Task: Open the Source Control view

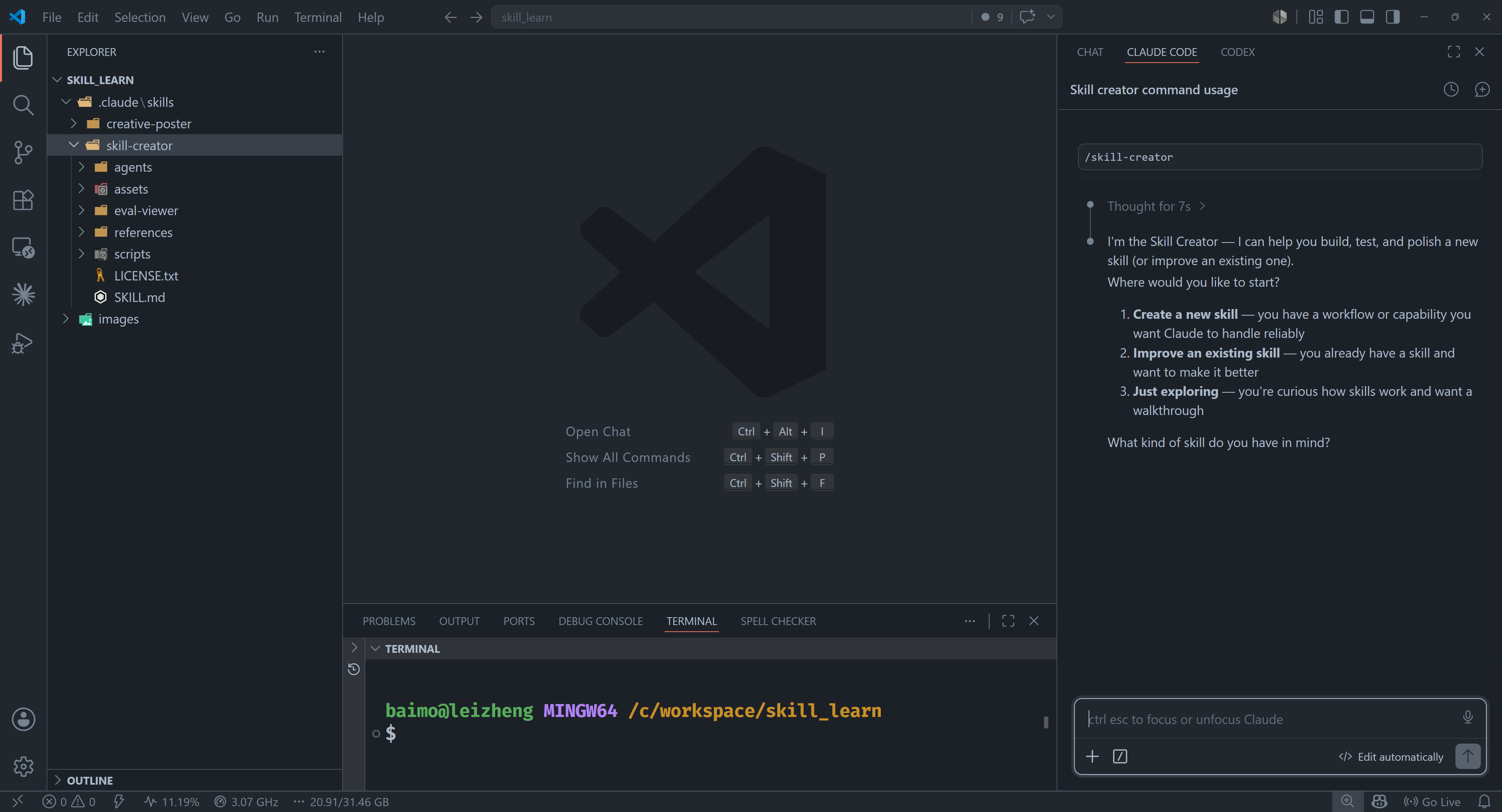Action: click(23, 153)
